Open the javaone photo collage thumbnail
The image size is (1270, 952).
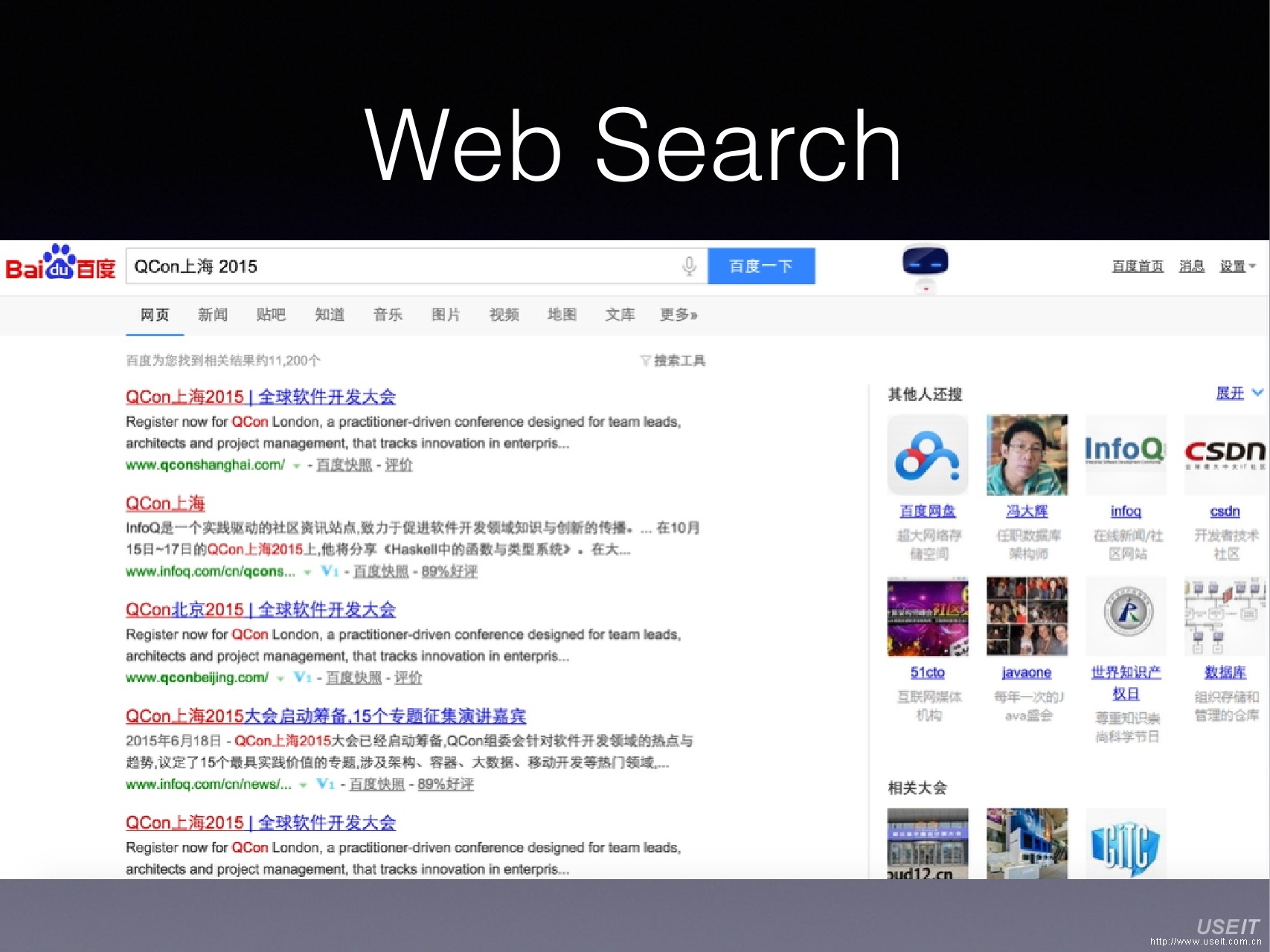pyautogui.click(x=1027, y=617)
